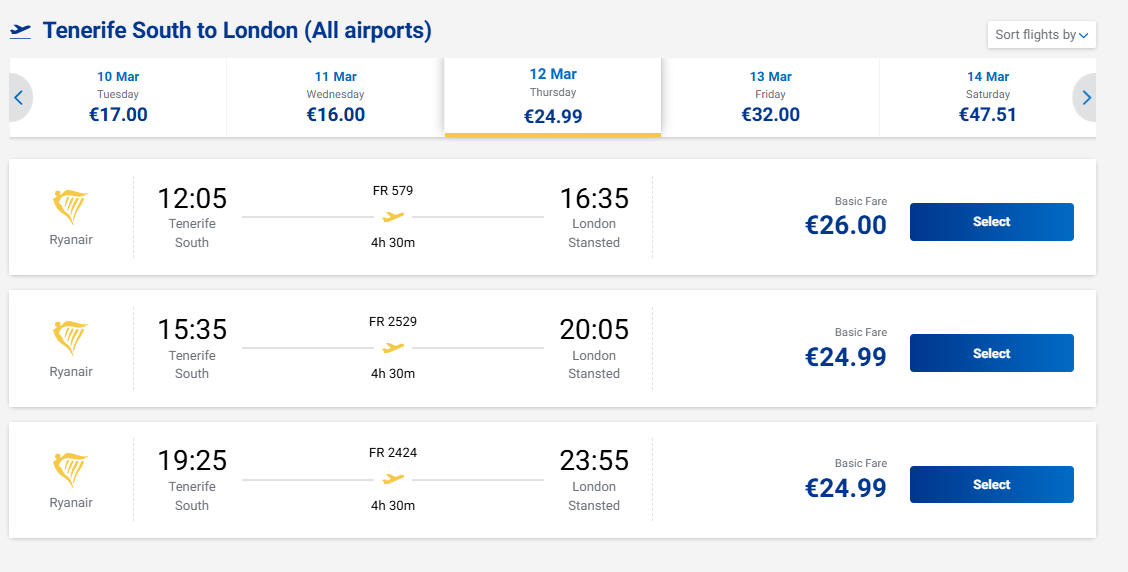
Task: Click the €26.00 Basic Fare price
Action: click(x=846, y=225)
